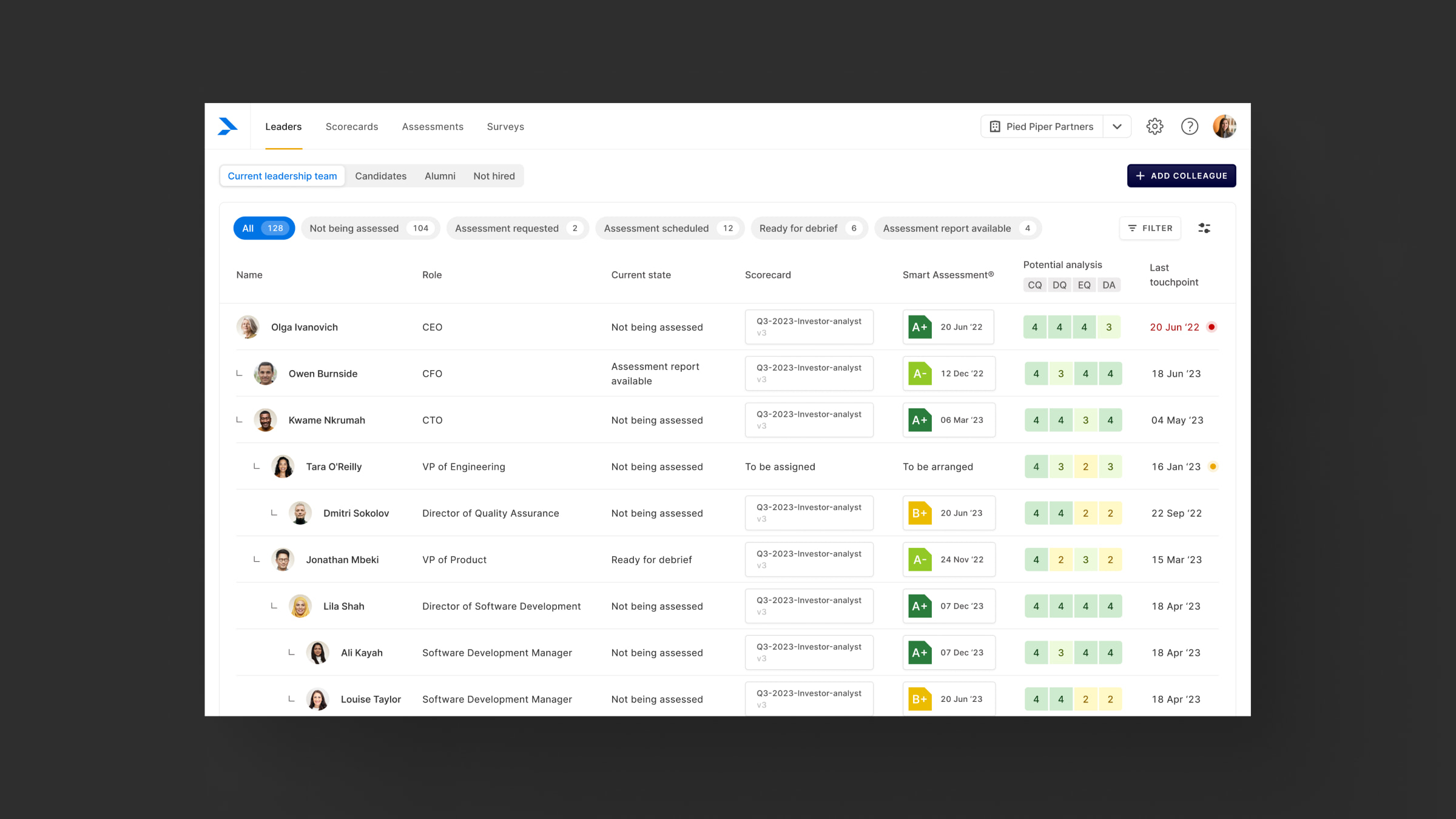Toggle the Assessment requested chip
Image resolution: width=1456 pixels, height=819 pixels.
pyautogui.click(x=517, y=228)
